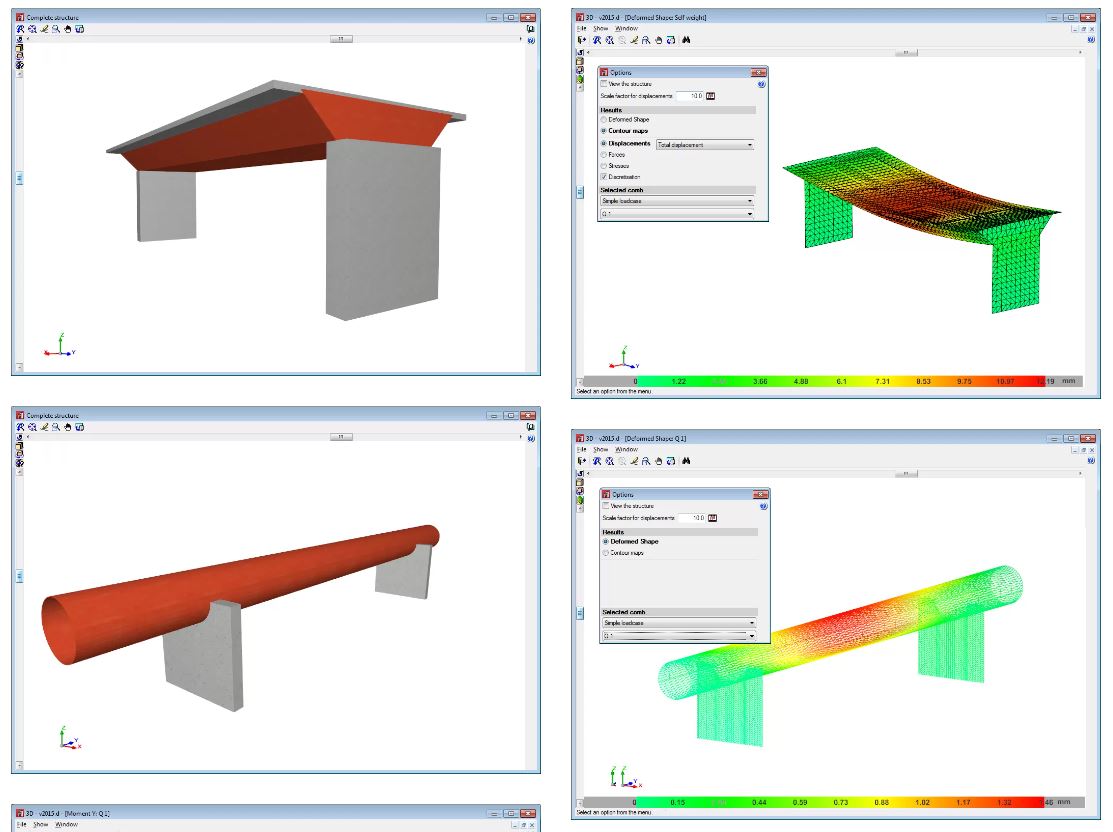The image size is (1113, 832).
Task: Select Contour maps radio in Q 1 Options
Action: [606, 553]
